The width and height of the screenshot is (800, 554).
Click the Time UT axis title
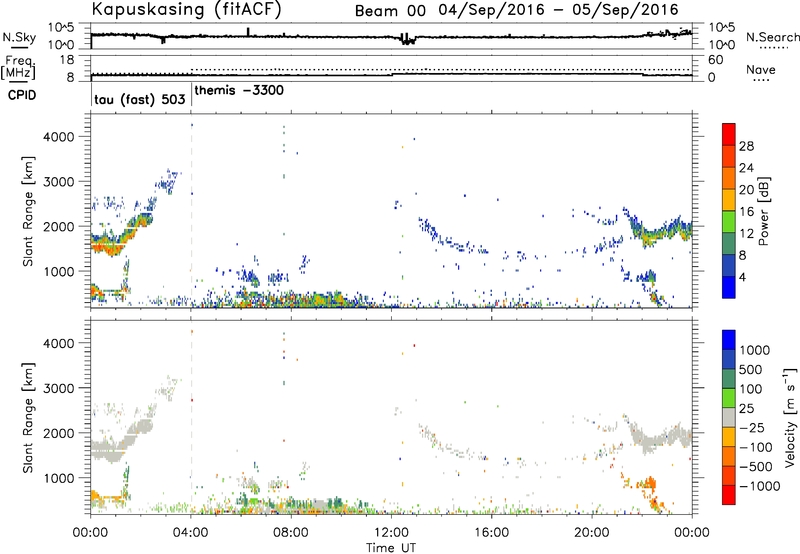click(x=391, y=548)
